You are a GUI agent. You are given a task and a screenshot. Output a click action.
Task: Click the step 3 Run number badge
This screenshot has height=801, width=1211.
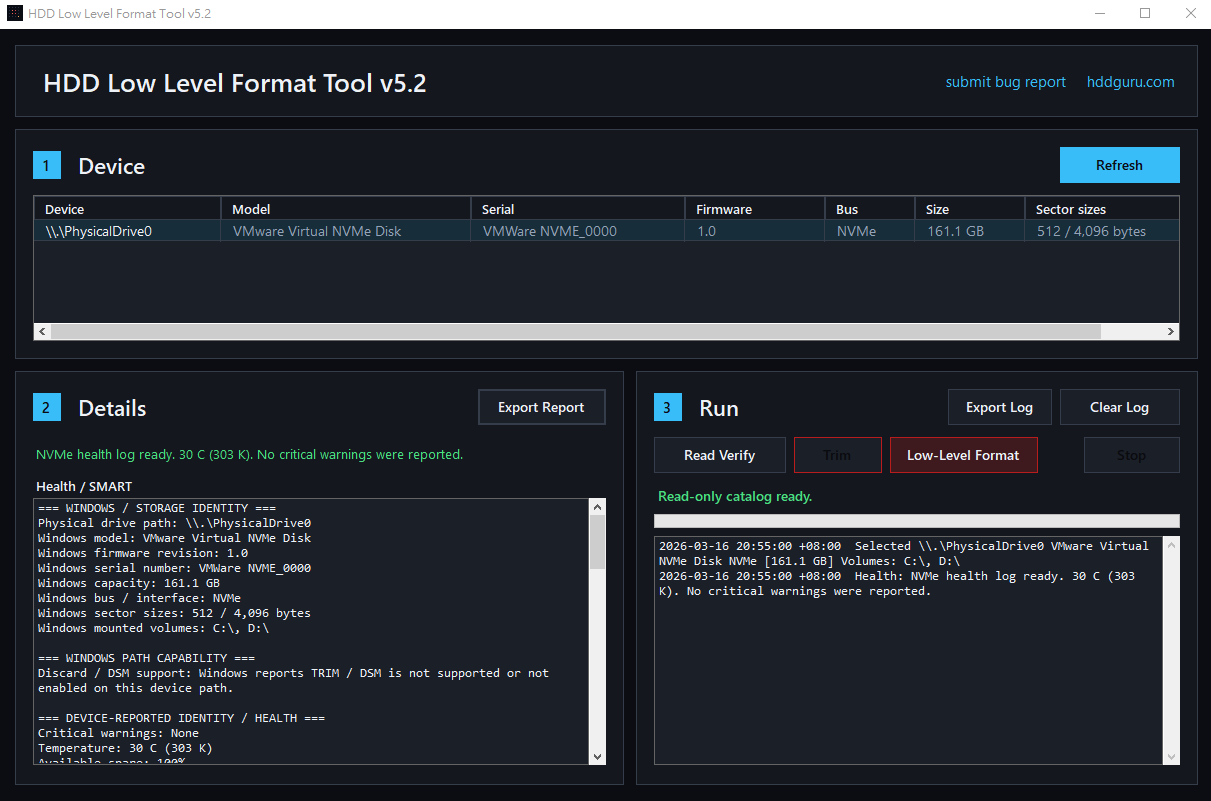668,408
